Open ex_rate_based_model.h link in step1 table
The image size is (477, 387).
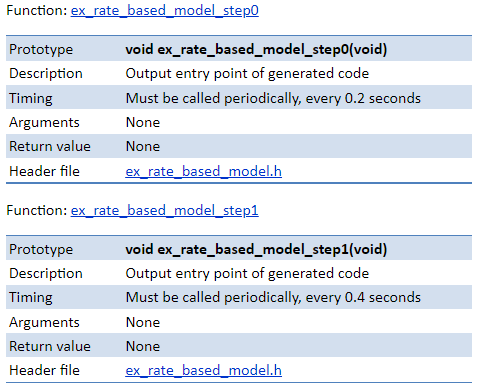203,370
